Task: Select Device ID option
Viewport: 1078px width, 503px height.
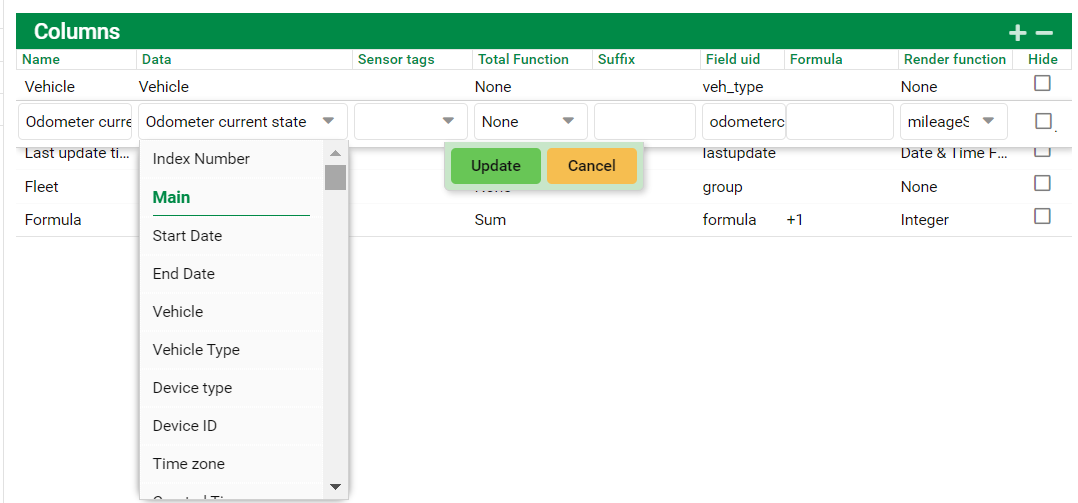Action: [185, 426]
